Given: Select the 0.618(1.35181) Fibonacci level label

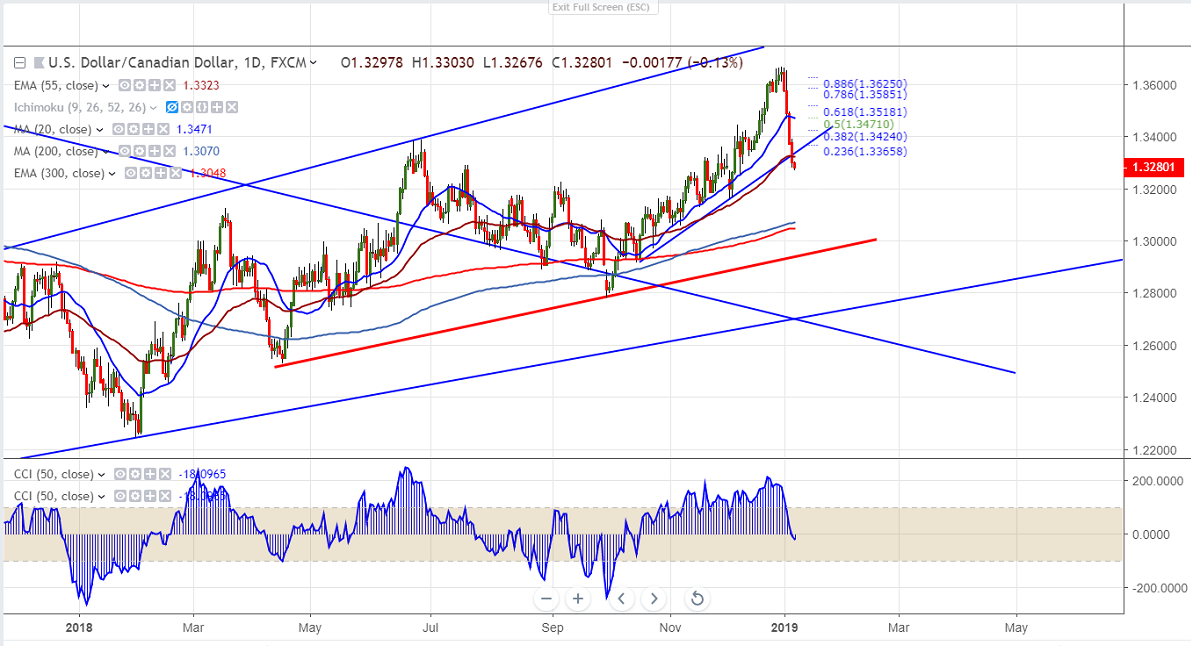Looking at the screenshot, I should coord(865,112).
